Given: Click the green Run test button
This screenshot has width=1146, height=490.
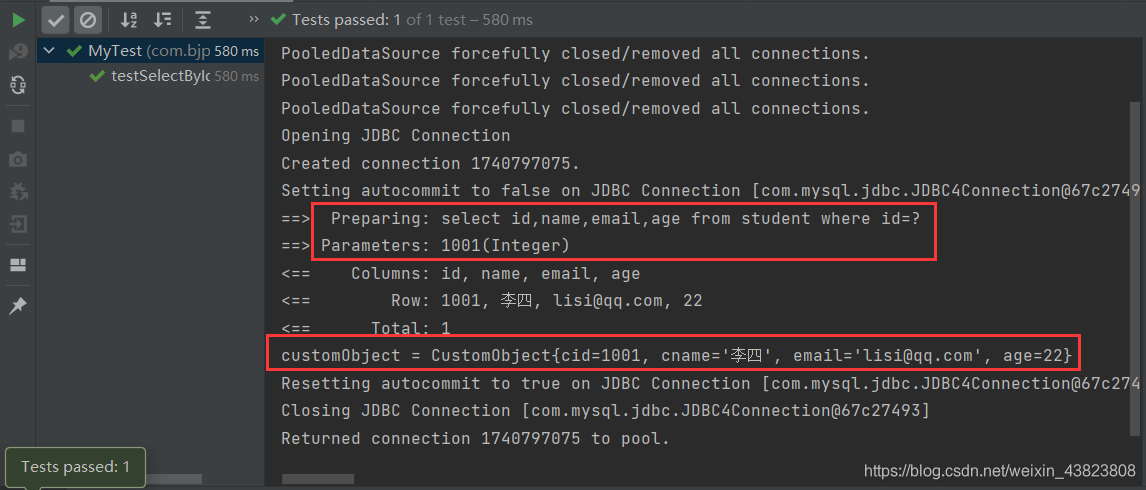Looking at the screenshot, I should (x=18, y=19).
